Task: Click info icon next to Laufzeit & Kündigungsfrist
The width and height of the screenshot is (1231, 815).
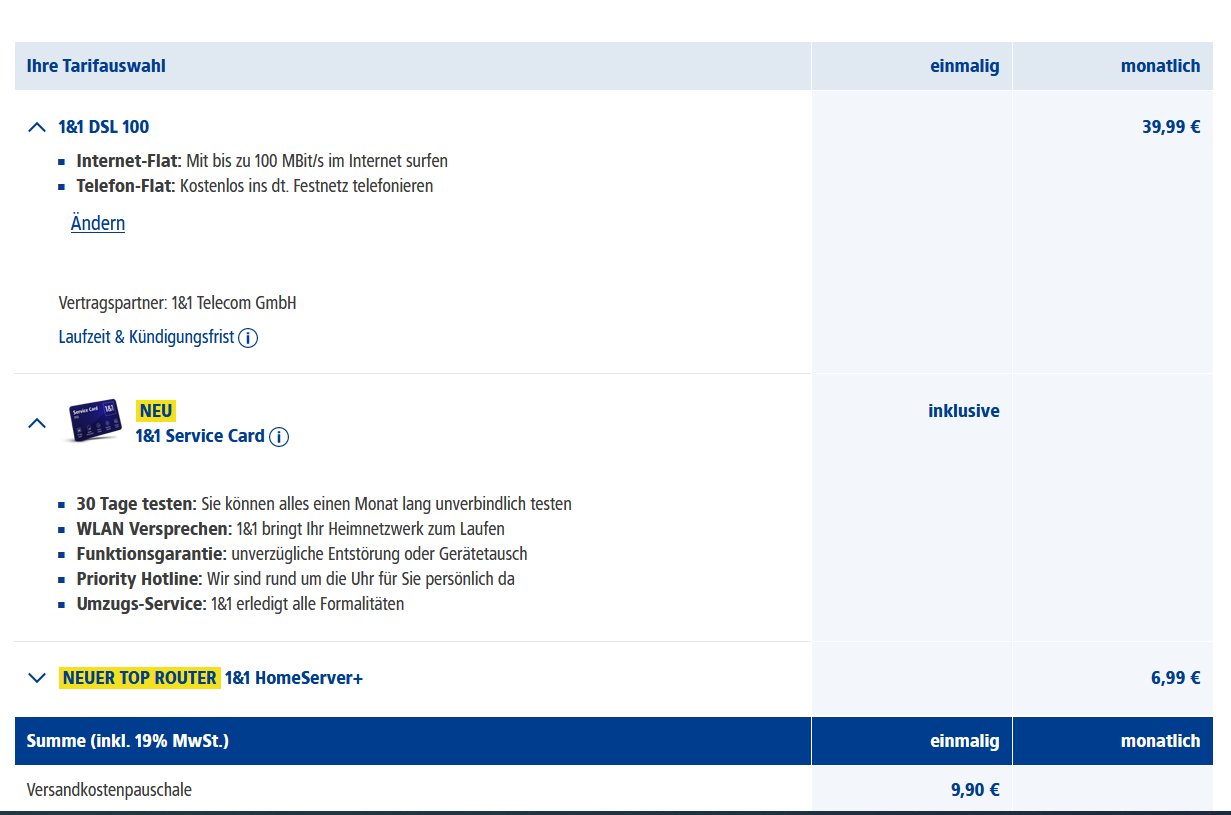Action: (x=248, y=338)
